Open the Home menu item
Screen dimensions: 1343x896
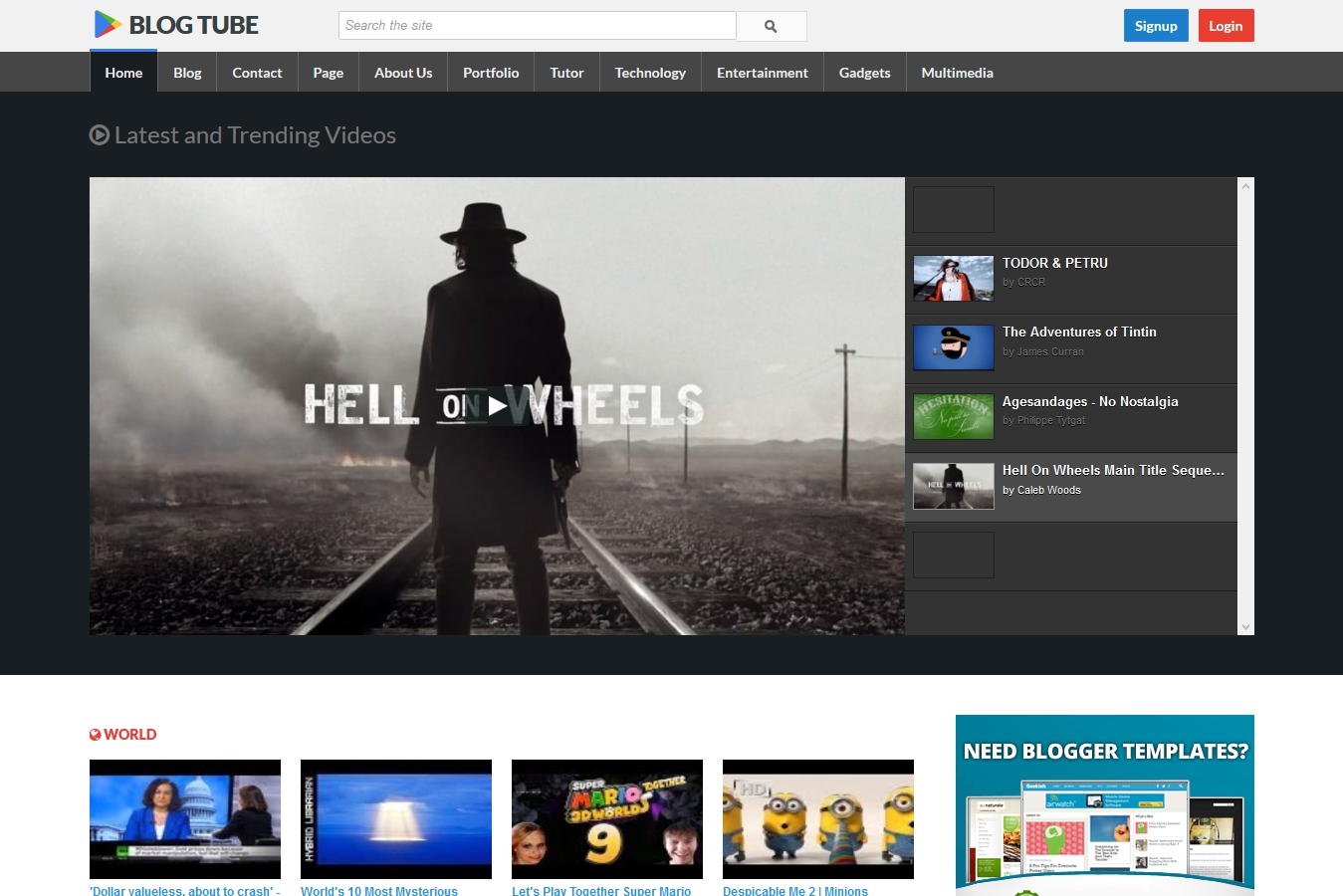(123, 72)
